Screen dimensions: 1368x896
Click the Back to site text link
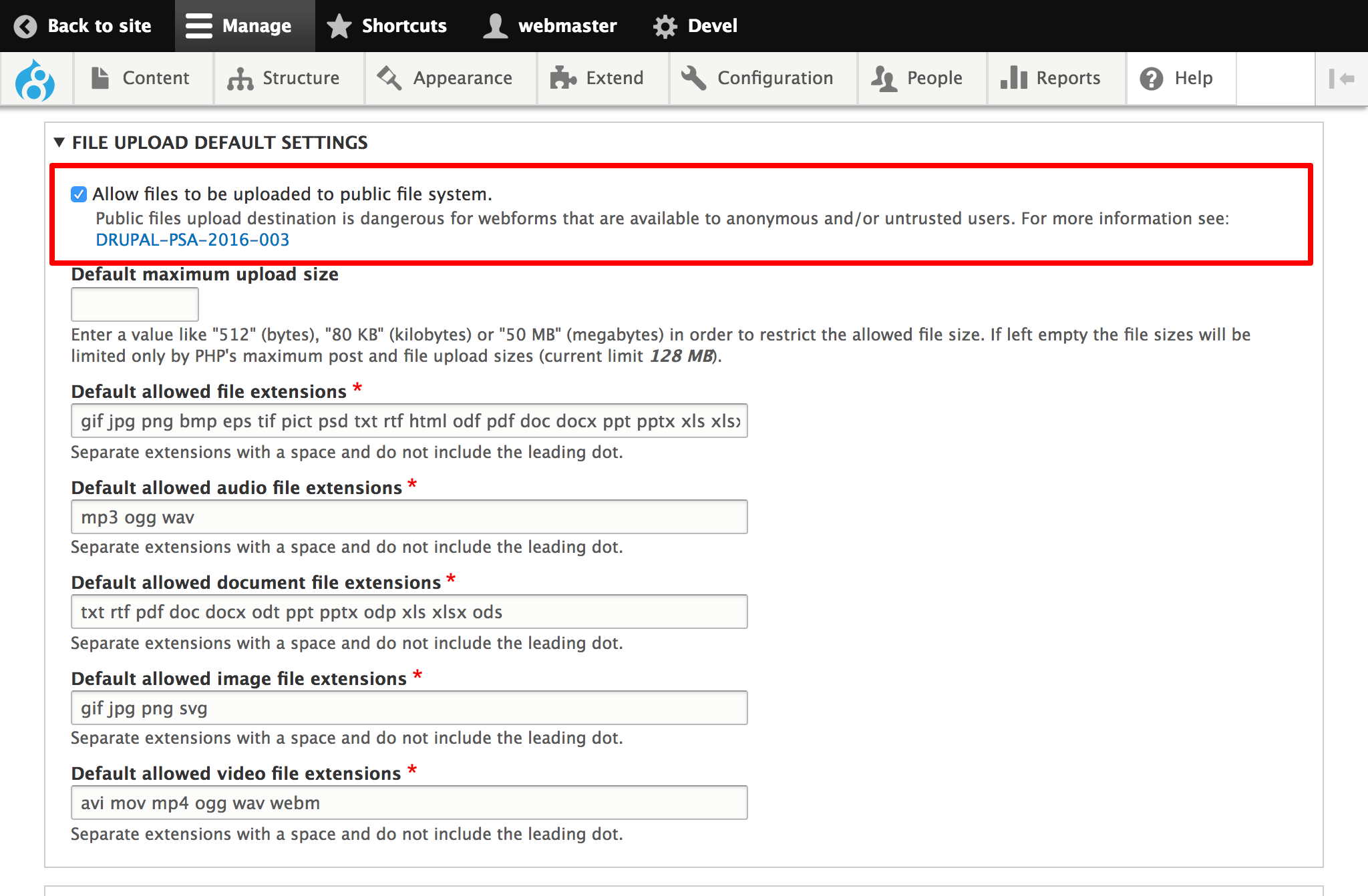100,26
